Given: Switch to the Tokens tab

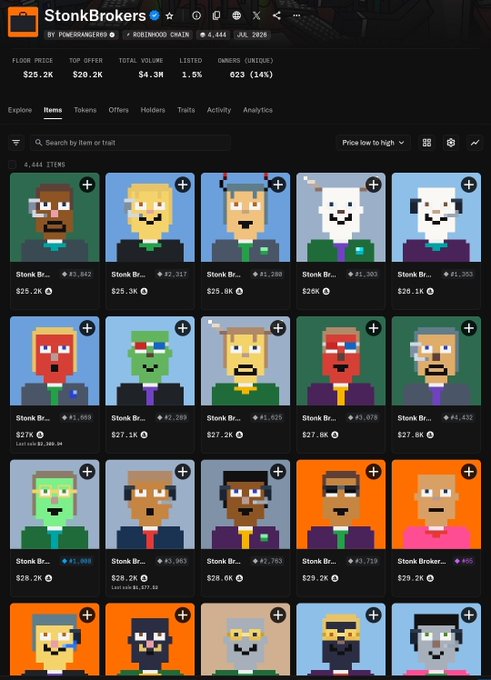Looking at the screenshot, I should [85, 110].
